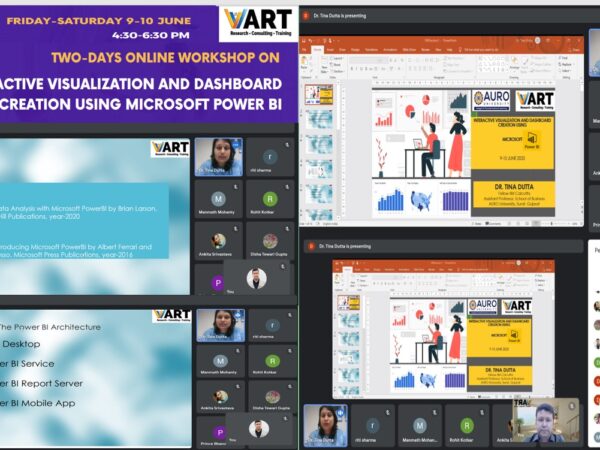This screenshot has width=600, height=450.
Task: Select riti sharma tile beside references slide
Action: pos(270,157)
